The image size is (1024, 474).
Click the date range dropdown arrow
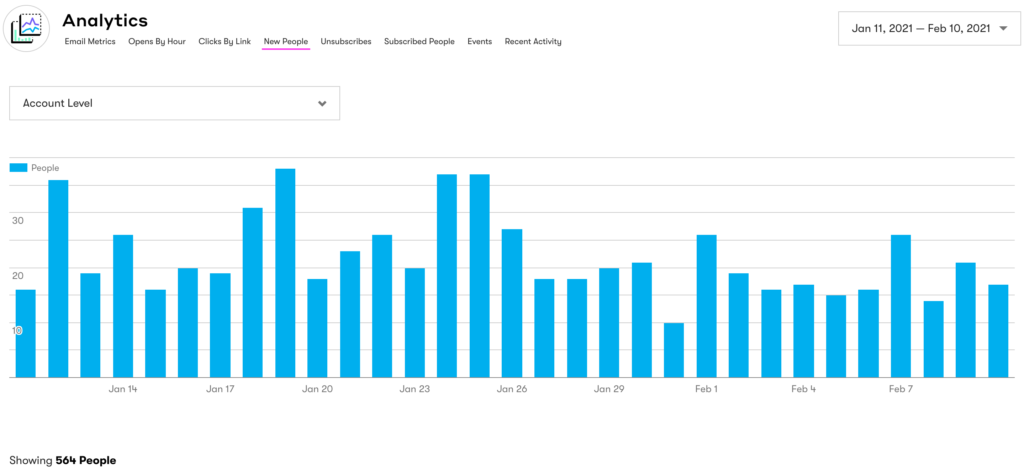pos(1003,29)
